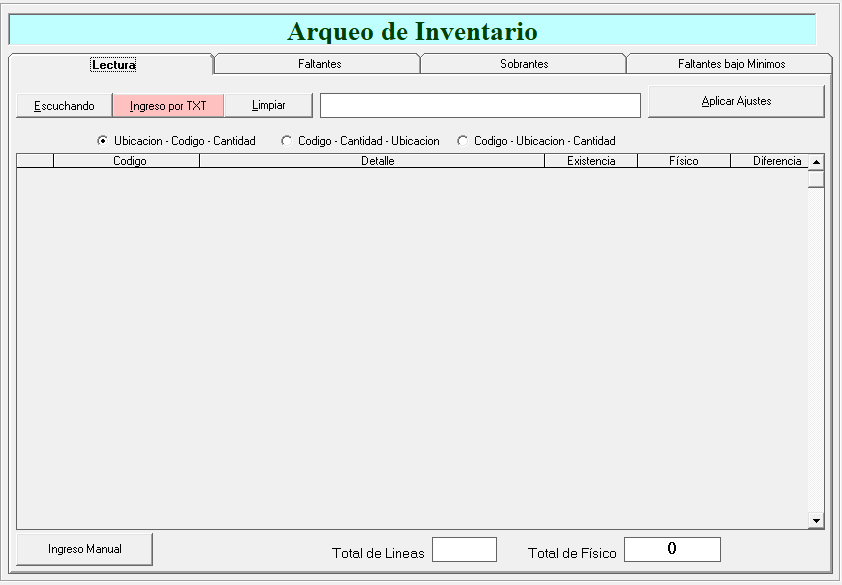Viewport: 842px width, 585px height.
Task: Click the Limpiar button
Action: click(x=268, y=106)
